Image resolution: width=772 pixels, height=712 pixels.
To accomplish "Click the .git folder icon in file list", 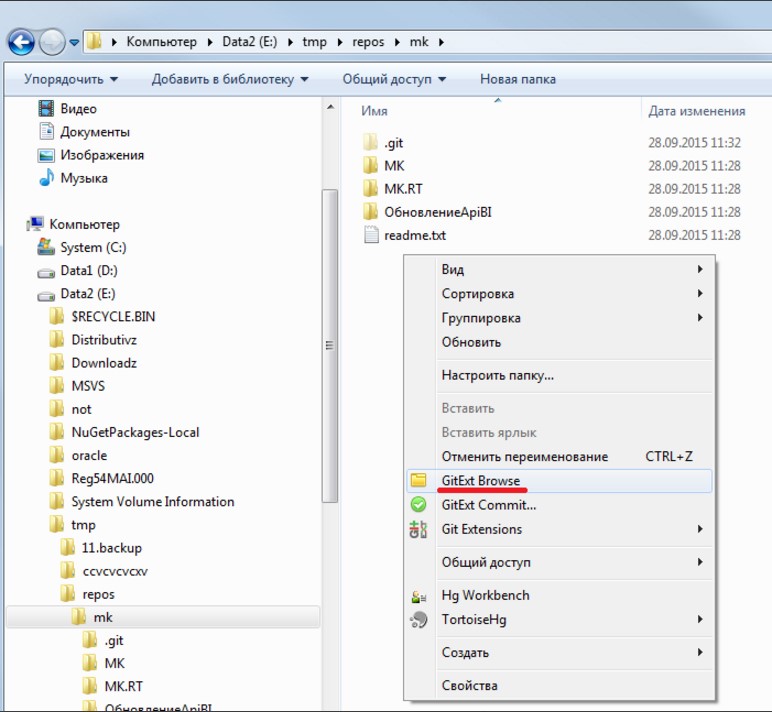I will [x=370, y=143].
